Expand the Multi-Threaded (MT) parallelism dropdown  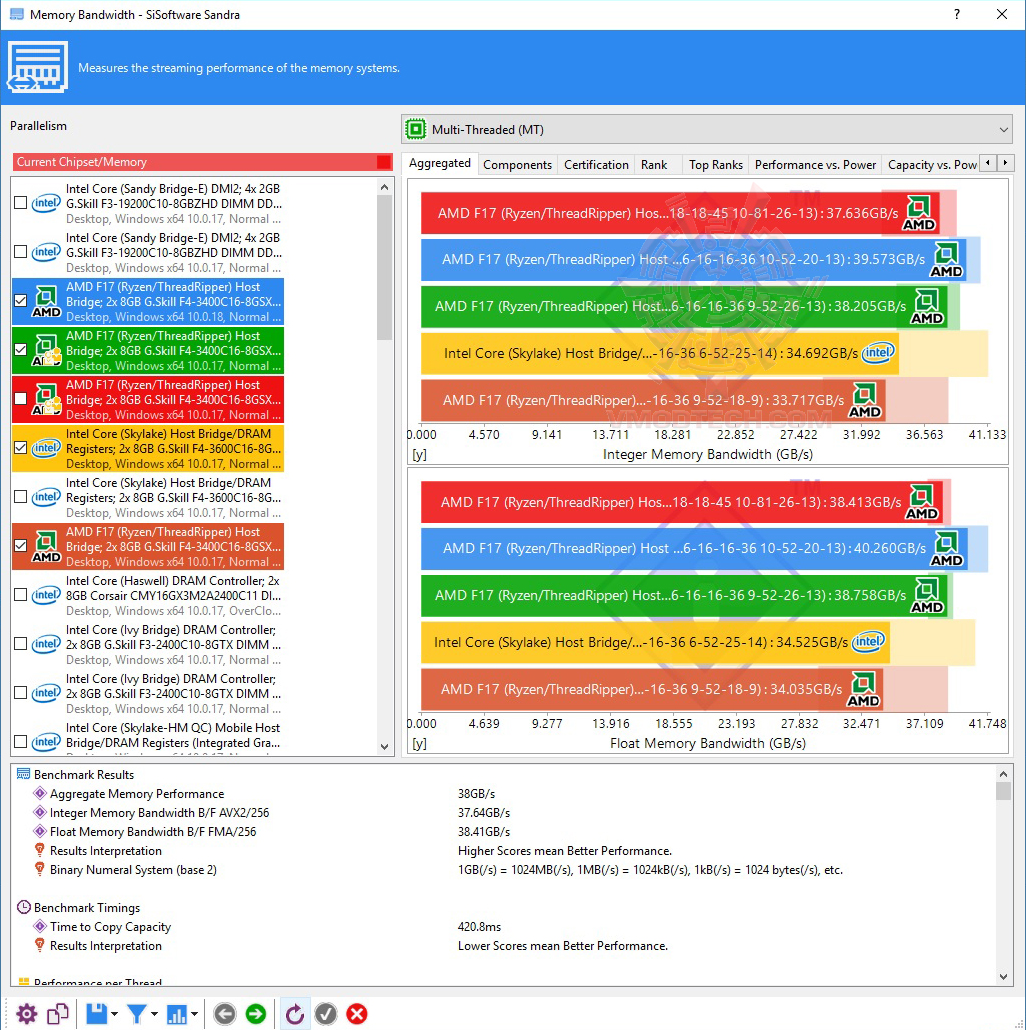(x=707, y=129)
